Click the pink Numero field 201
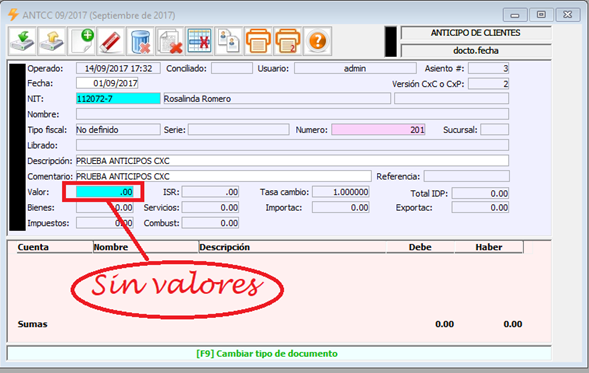Image resolution: width=589 pixels, height=373 pixels. 378,130
